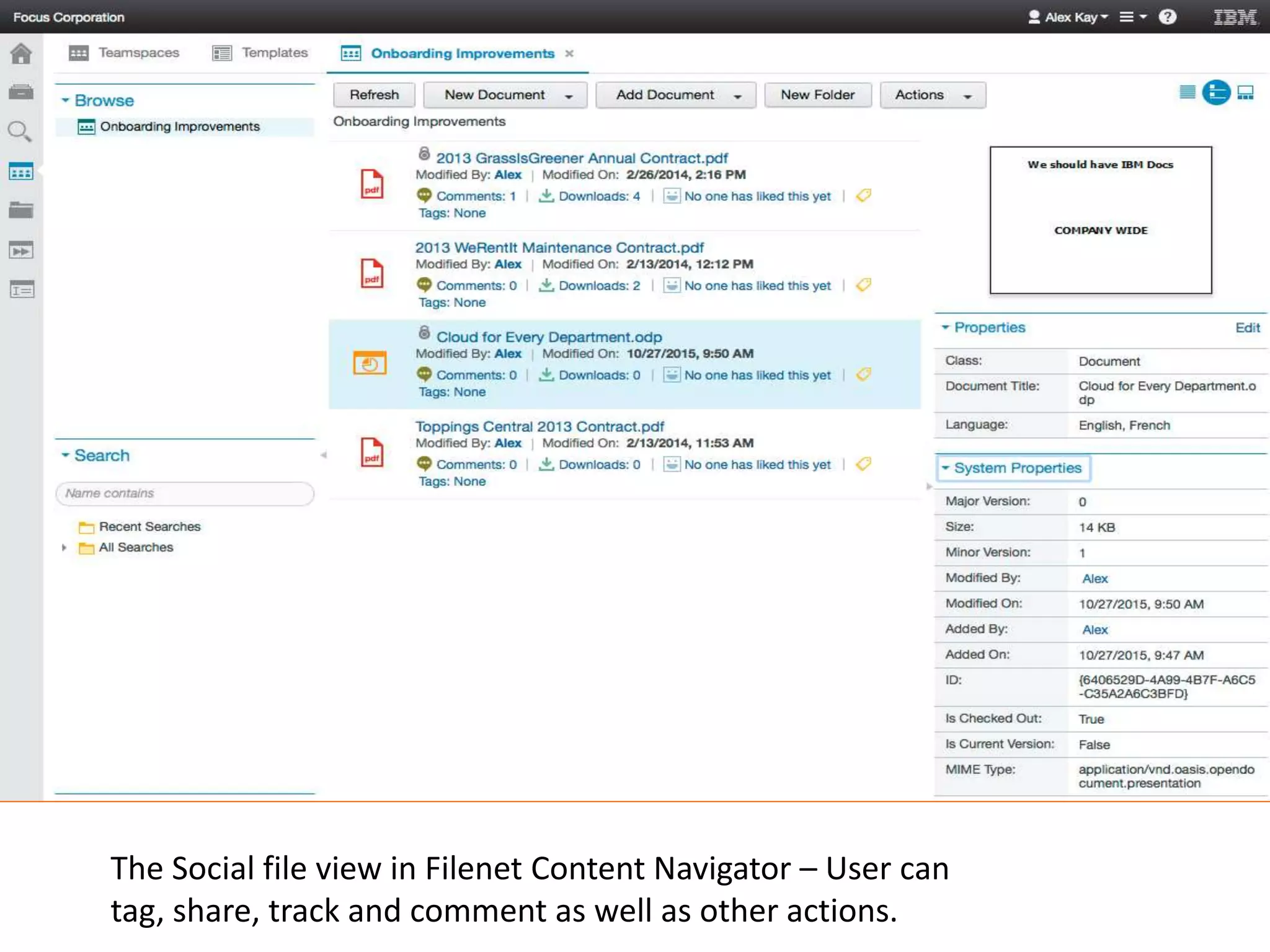Click PDF icon of WeRentIt Maintenance Contract
Viewport: 1270px width, 952px height.
[372, 273]
